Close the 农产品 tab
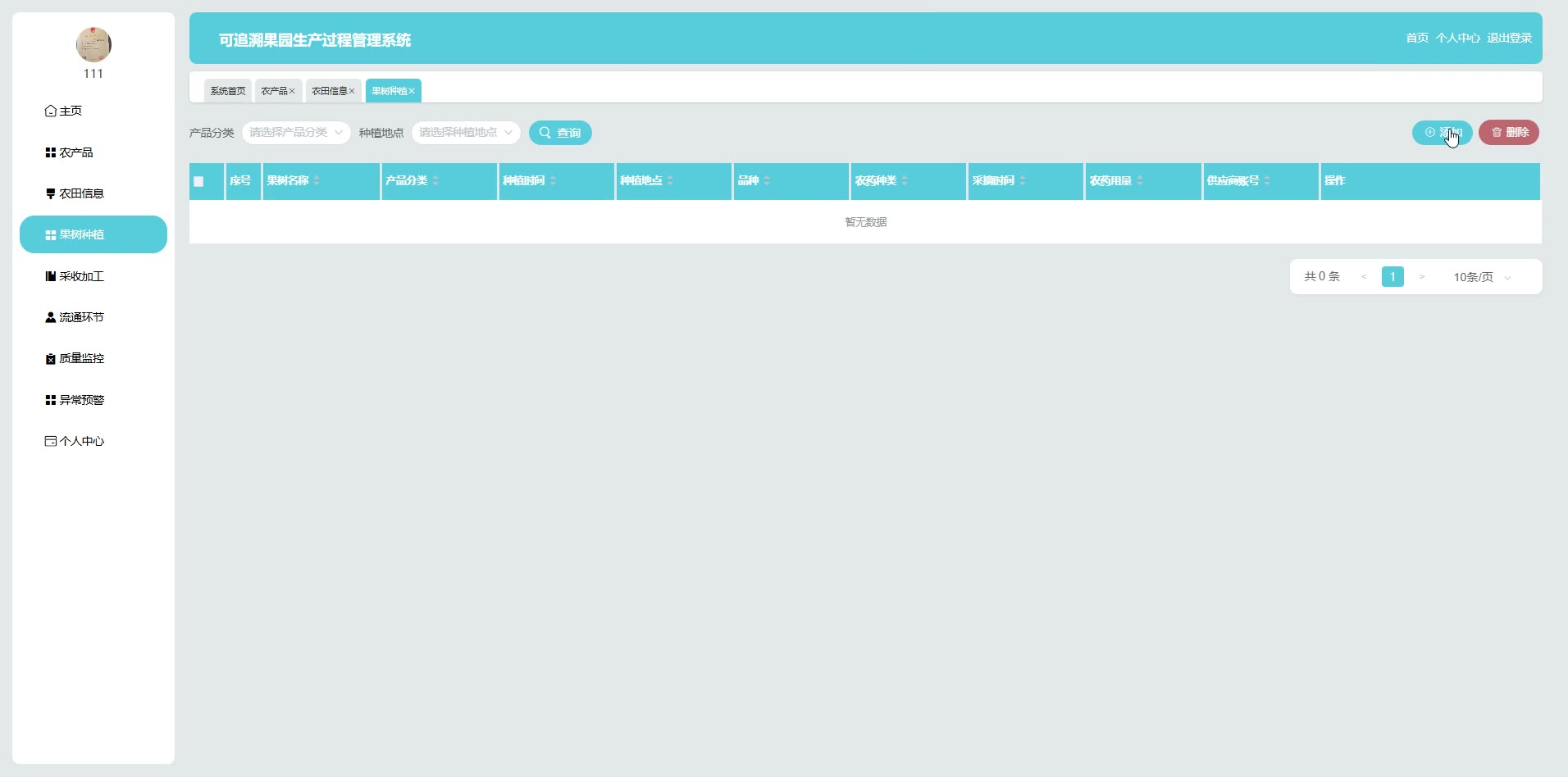The image size is (1568, 777). tap(292, 91)
